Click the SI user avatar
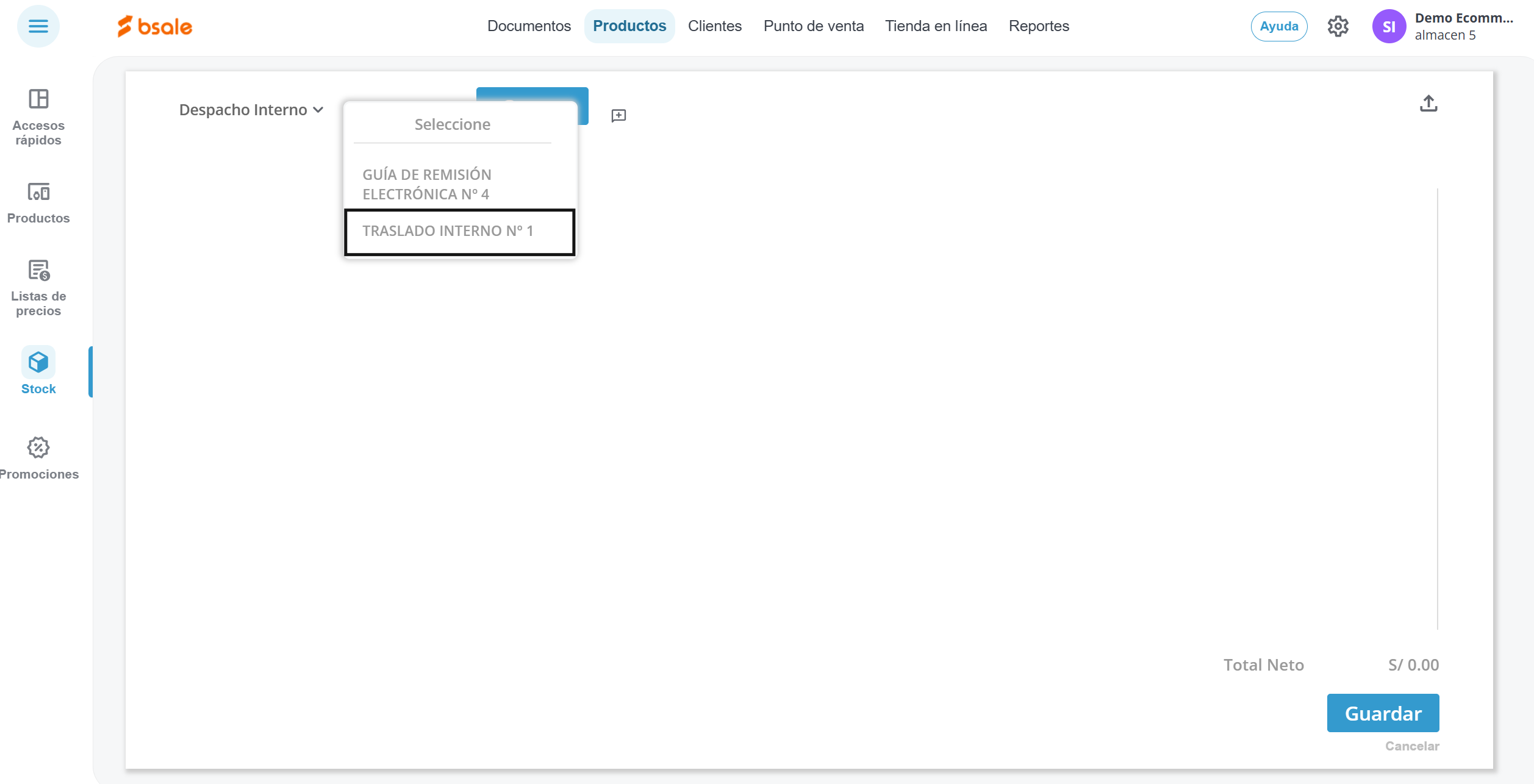1534x784 pixels. [x=1389, y=26]
